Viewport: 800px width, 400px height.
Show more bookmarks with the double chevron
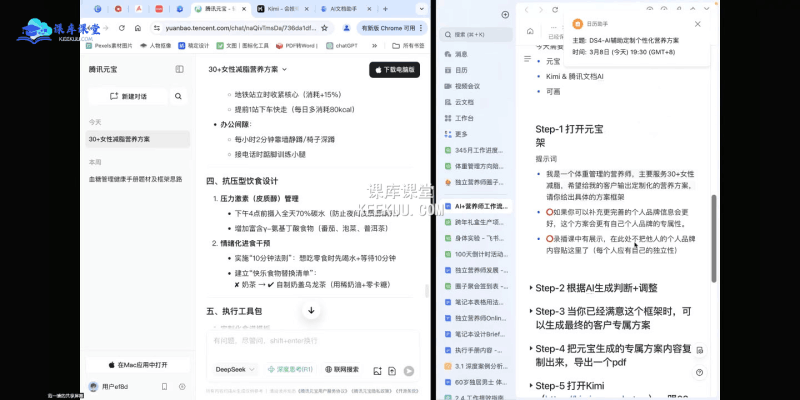click(374, 45)
